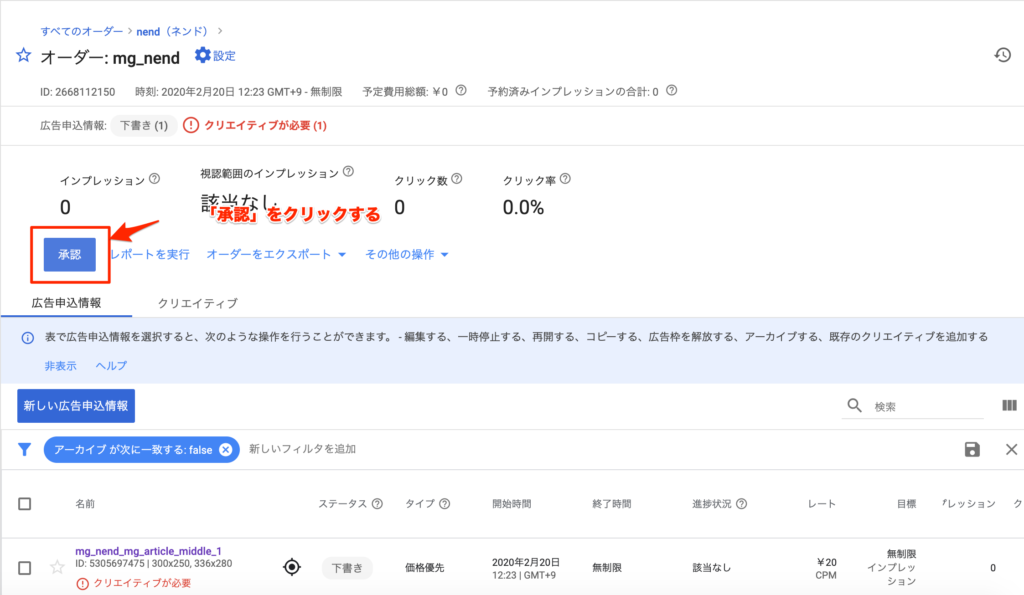Open the クリック率 help icon

565,179
